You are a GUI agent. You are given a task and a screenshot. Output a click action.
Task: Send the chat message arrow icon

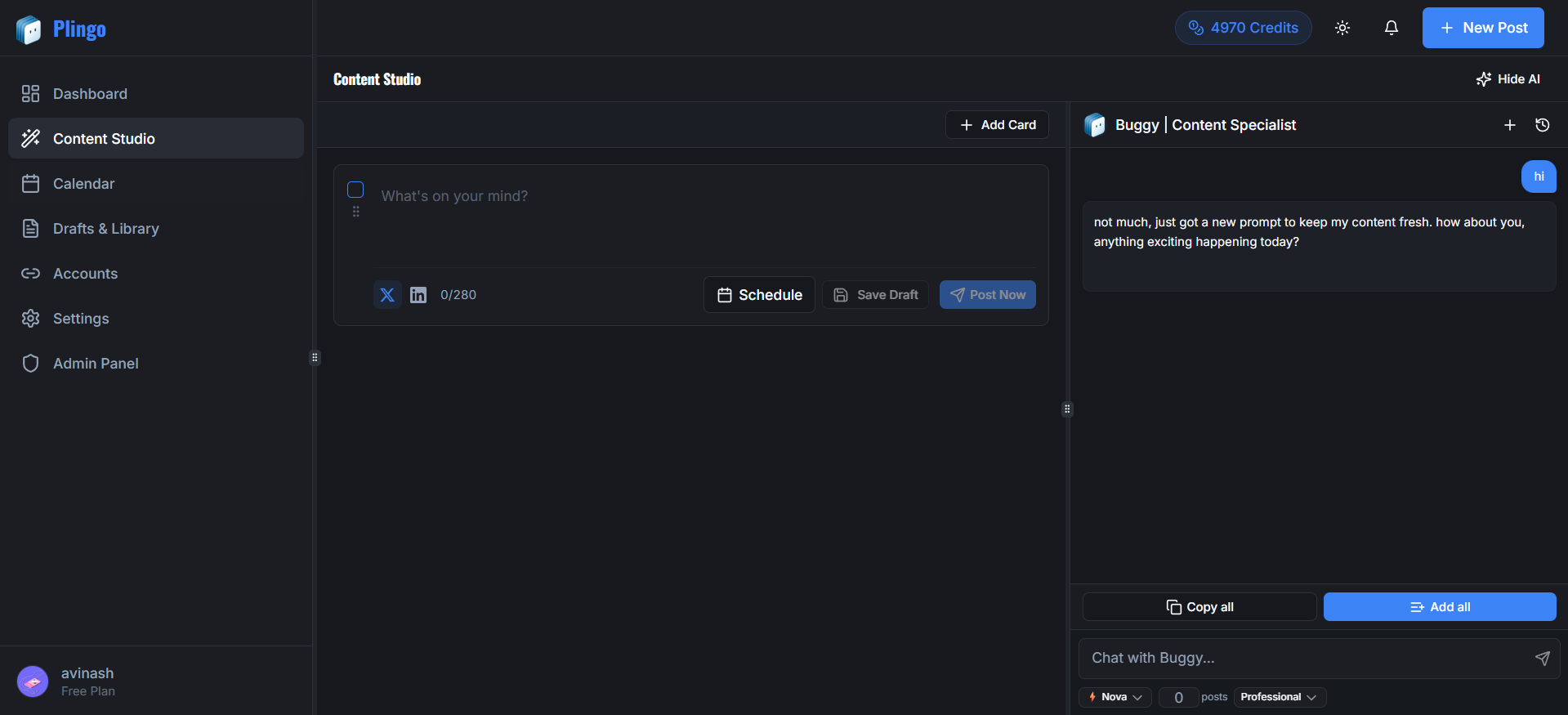coord(1543,659)
